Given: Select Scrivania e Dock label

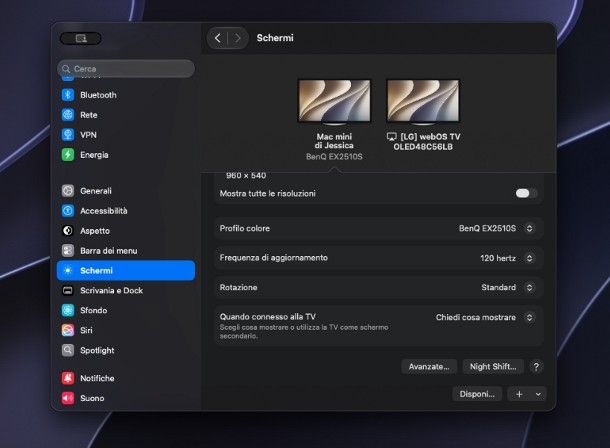Looking at the screenshot, I should [x=111, y=290].
